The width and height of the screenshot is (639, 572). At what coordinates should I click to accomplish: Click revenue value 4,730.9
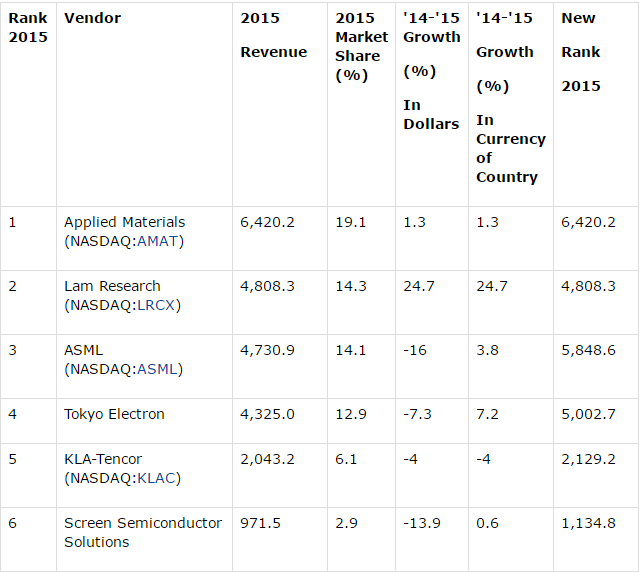267,350
